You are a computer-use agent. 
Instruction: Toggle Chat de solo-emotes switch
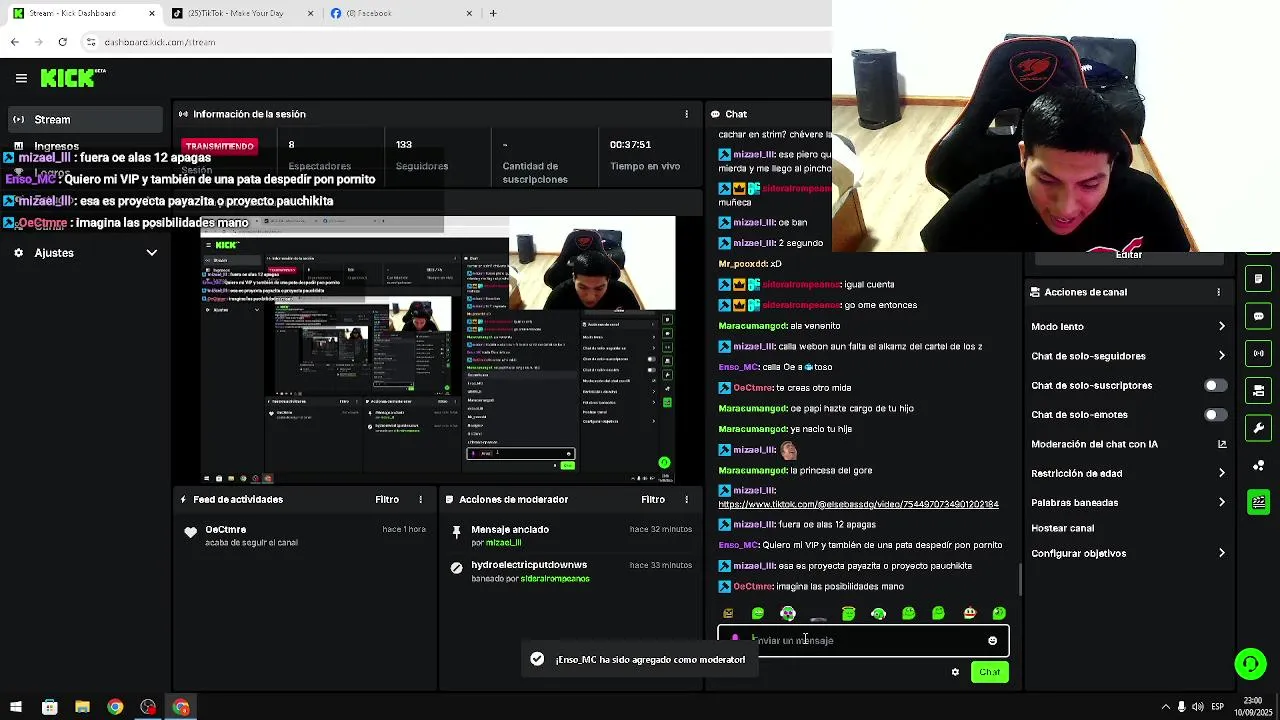coord(1215,414)
